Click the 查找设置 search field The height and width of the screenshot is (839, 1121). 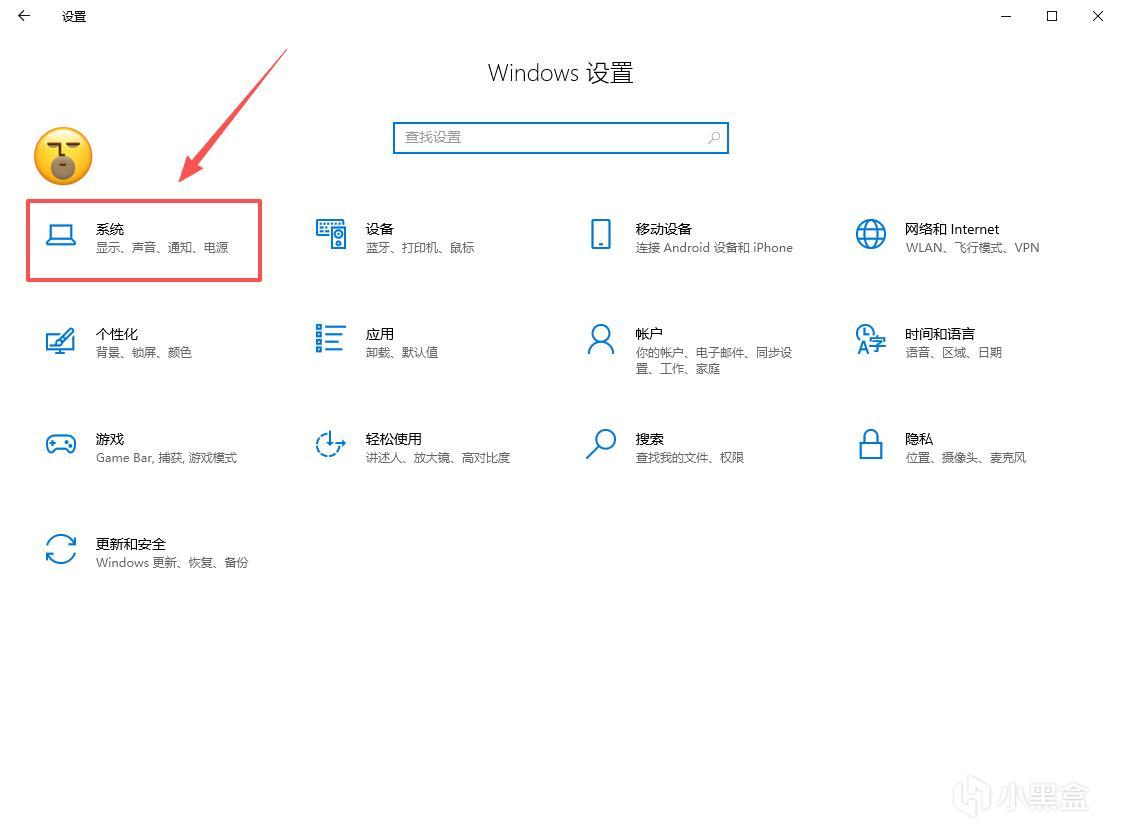point(560,138)
